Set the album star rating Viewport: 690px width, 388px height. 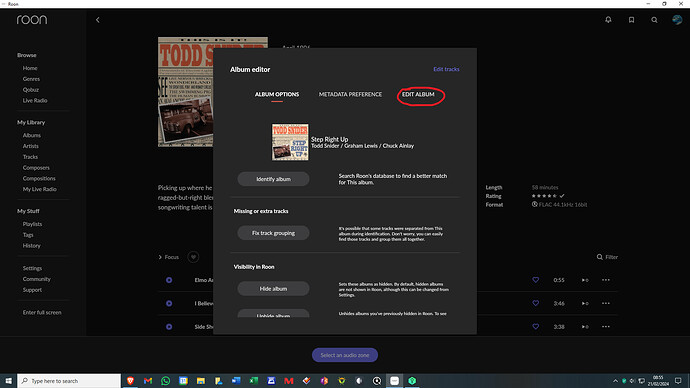click(544, 196)
